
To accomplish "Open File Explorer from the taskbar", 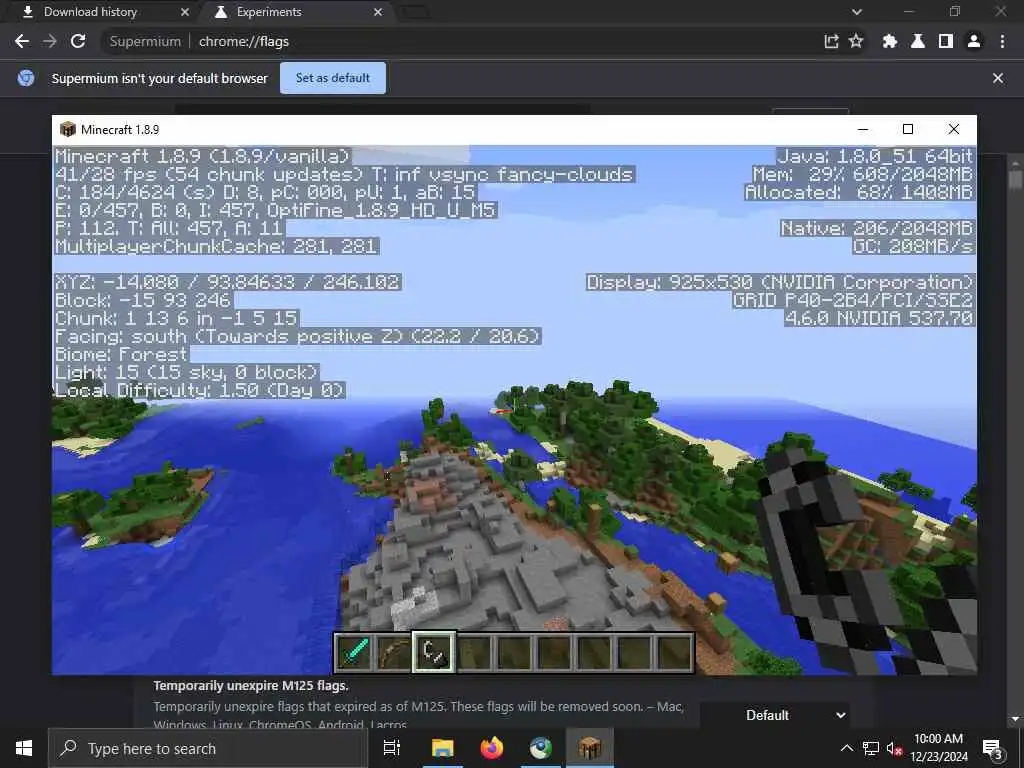I will (443, 748).
